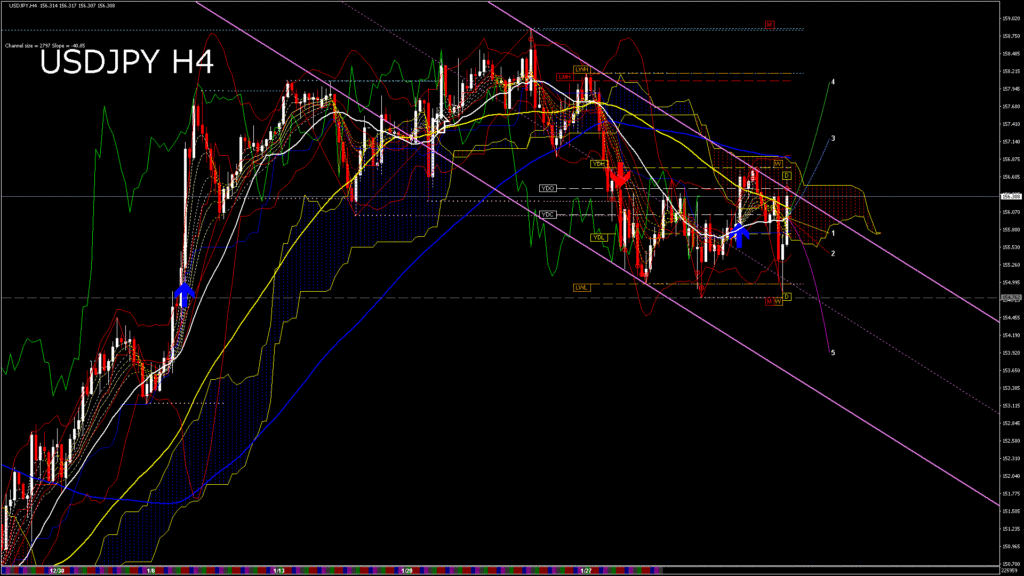The height and width of the screenshot is (576, 1024).
Task: Click the forecast line label 4
Action: coord(833,82)
